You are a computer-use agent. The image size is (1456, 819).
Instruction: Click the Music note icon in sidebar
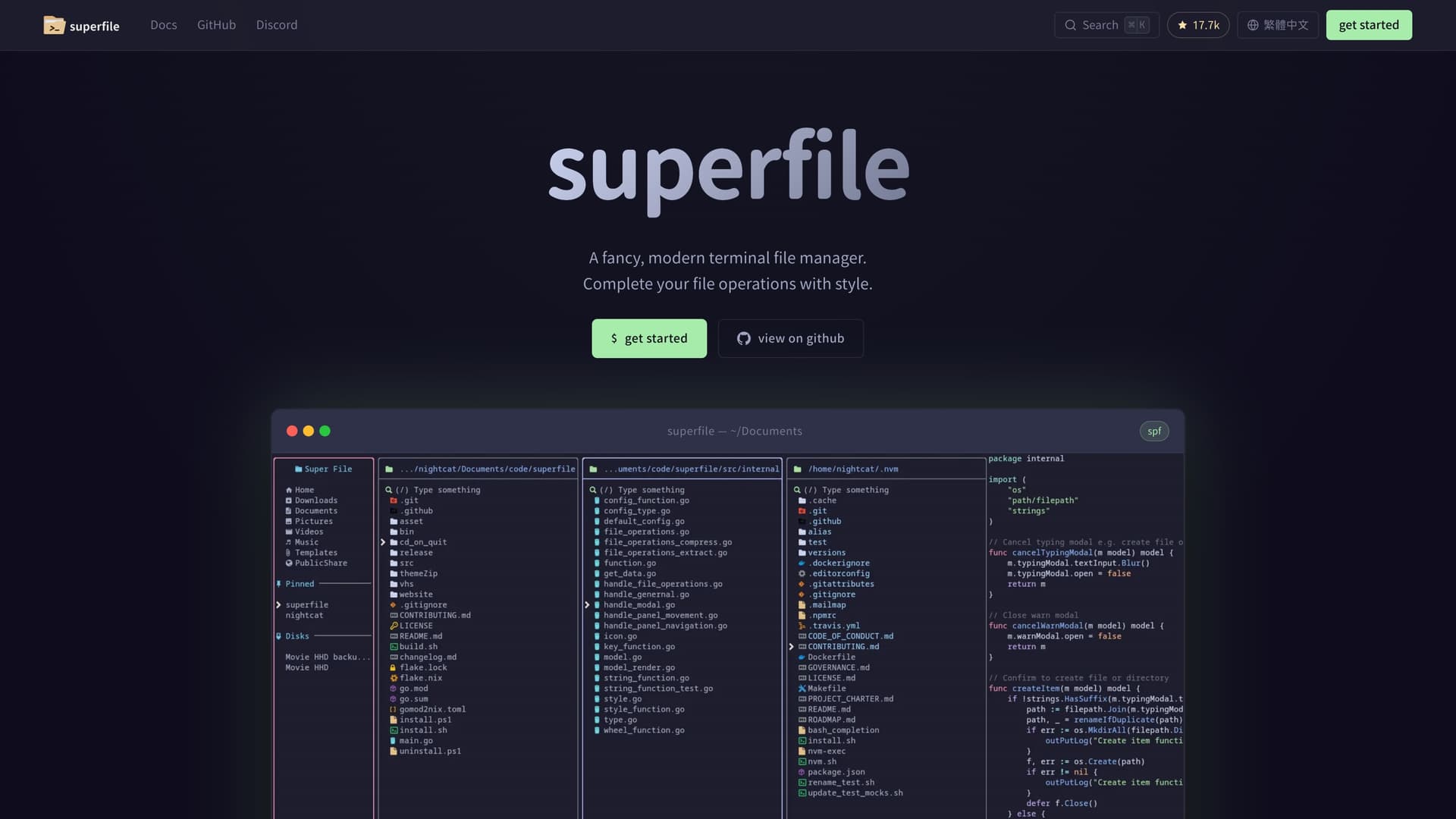(289, 542)
